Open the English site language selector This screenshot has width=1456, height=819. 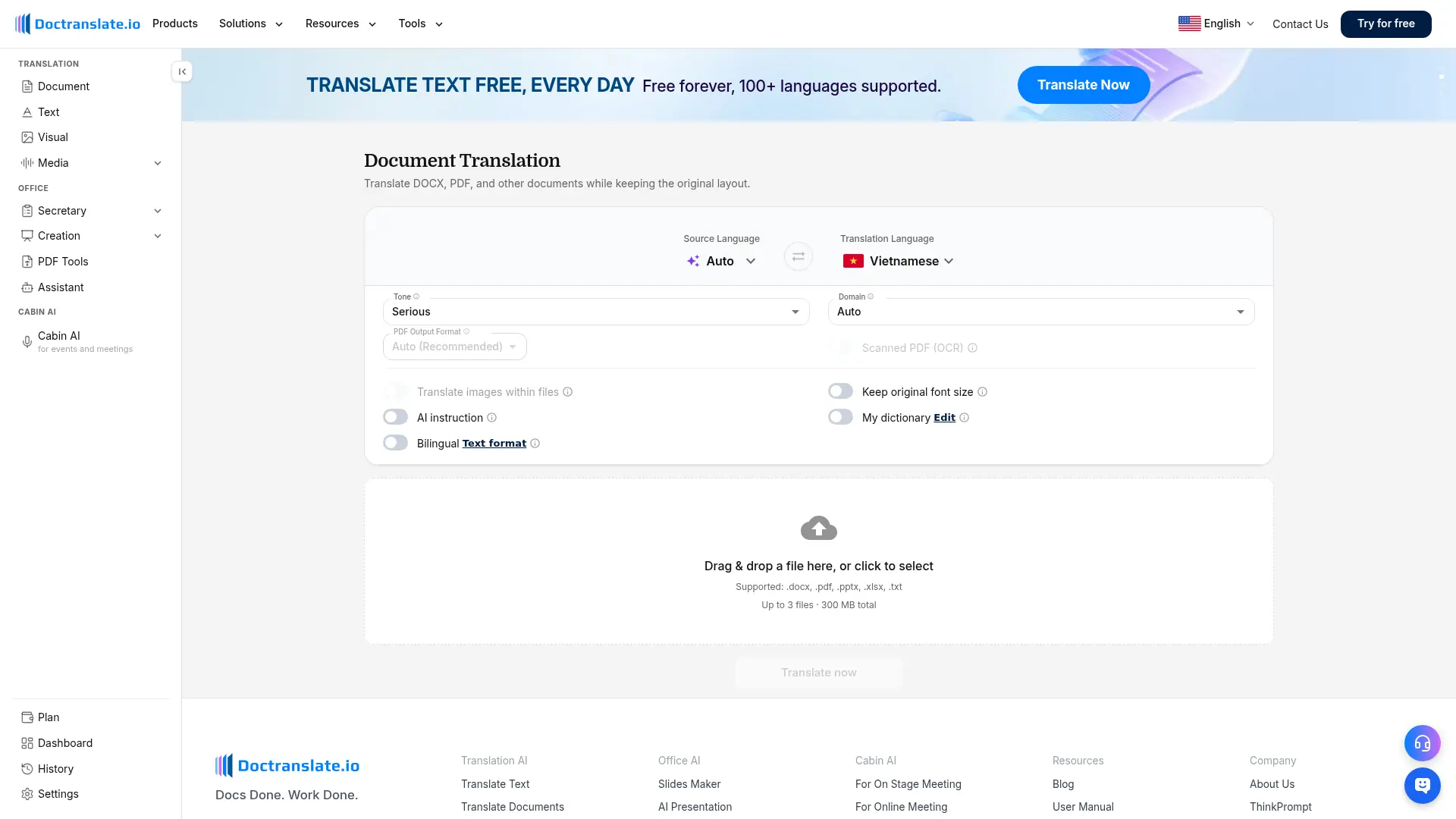(x=1216, y=24)
